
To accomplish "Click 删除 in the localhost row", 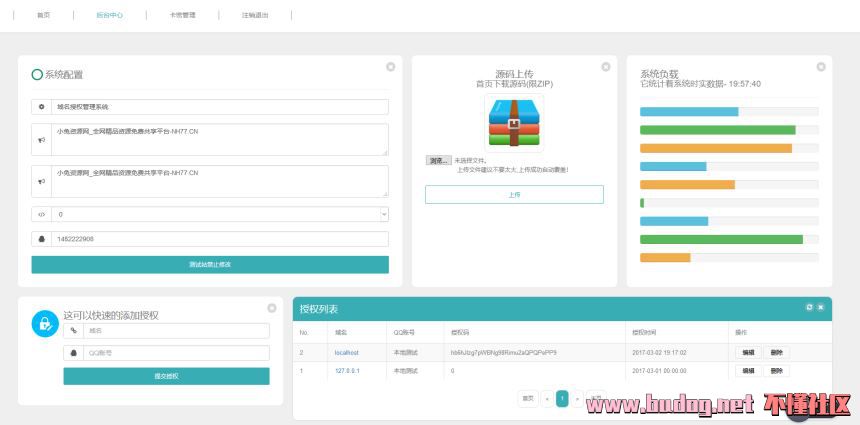I will click(x=777, y=353).
